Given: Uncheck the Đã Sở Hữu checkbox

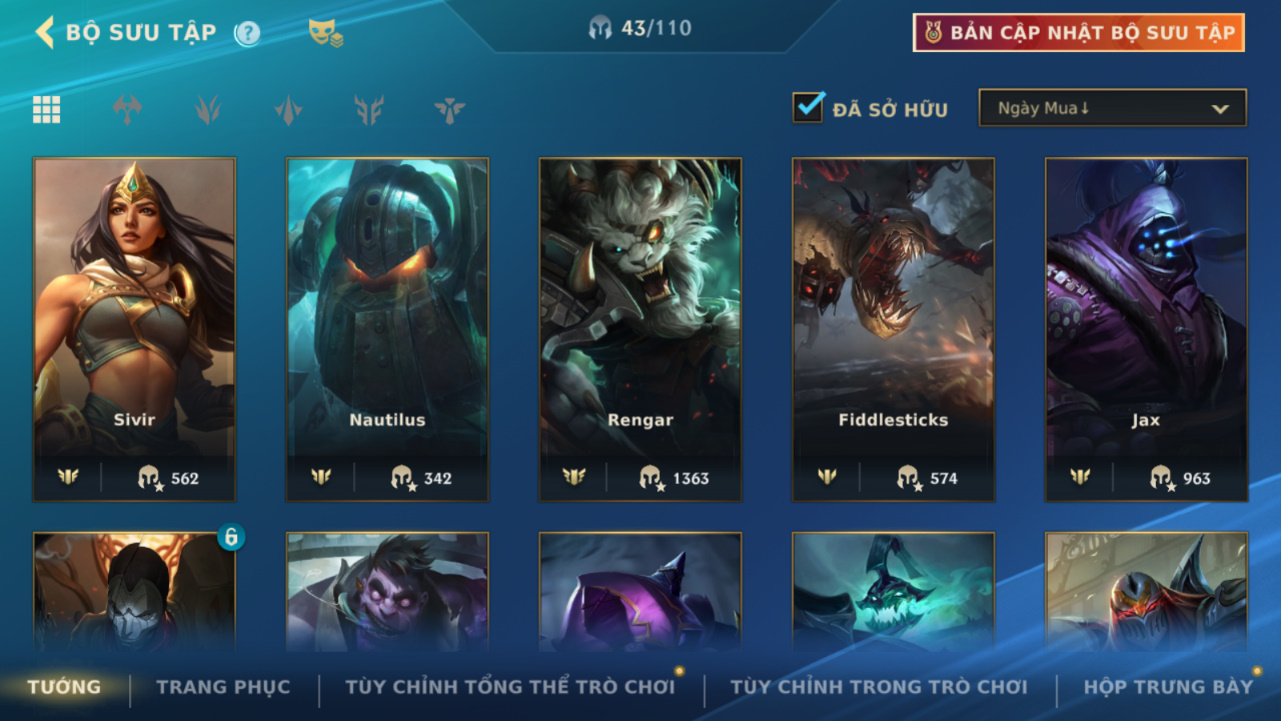Looking at the screenshot, I should [808, 107].
